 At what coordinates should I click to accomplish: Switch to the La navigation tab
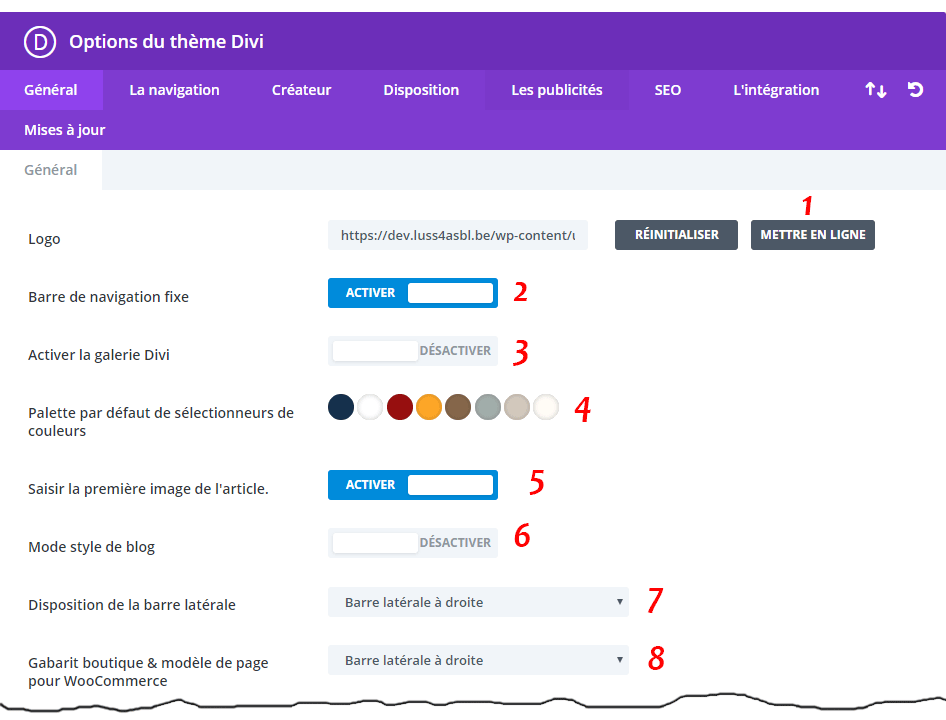(x=174, y=90)
